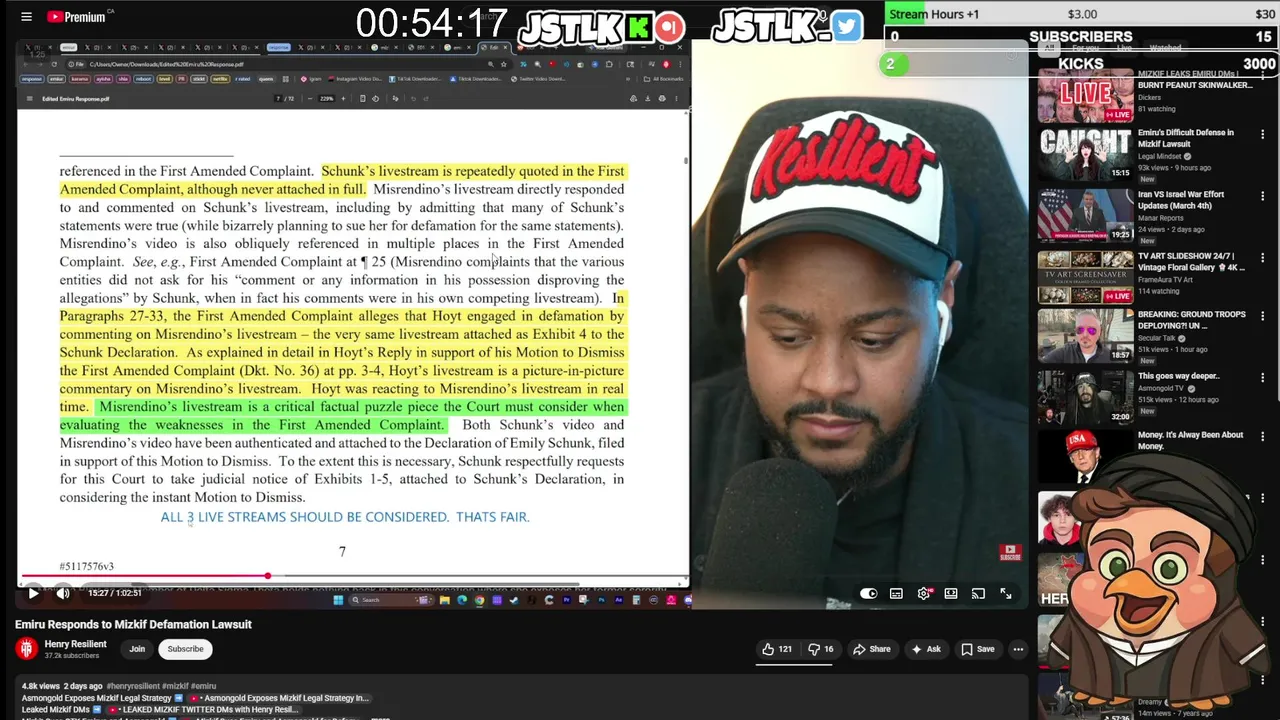
Task: Open options menu for Iran VS Israel video
Action: [x=1262, y=197]
